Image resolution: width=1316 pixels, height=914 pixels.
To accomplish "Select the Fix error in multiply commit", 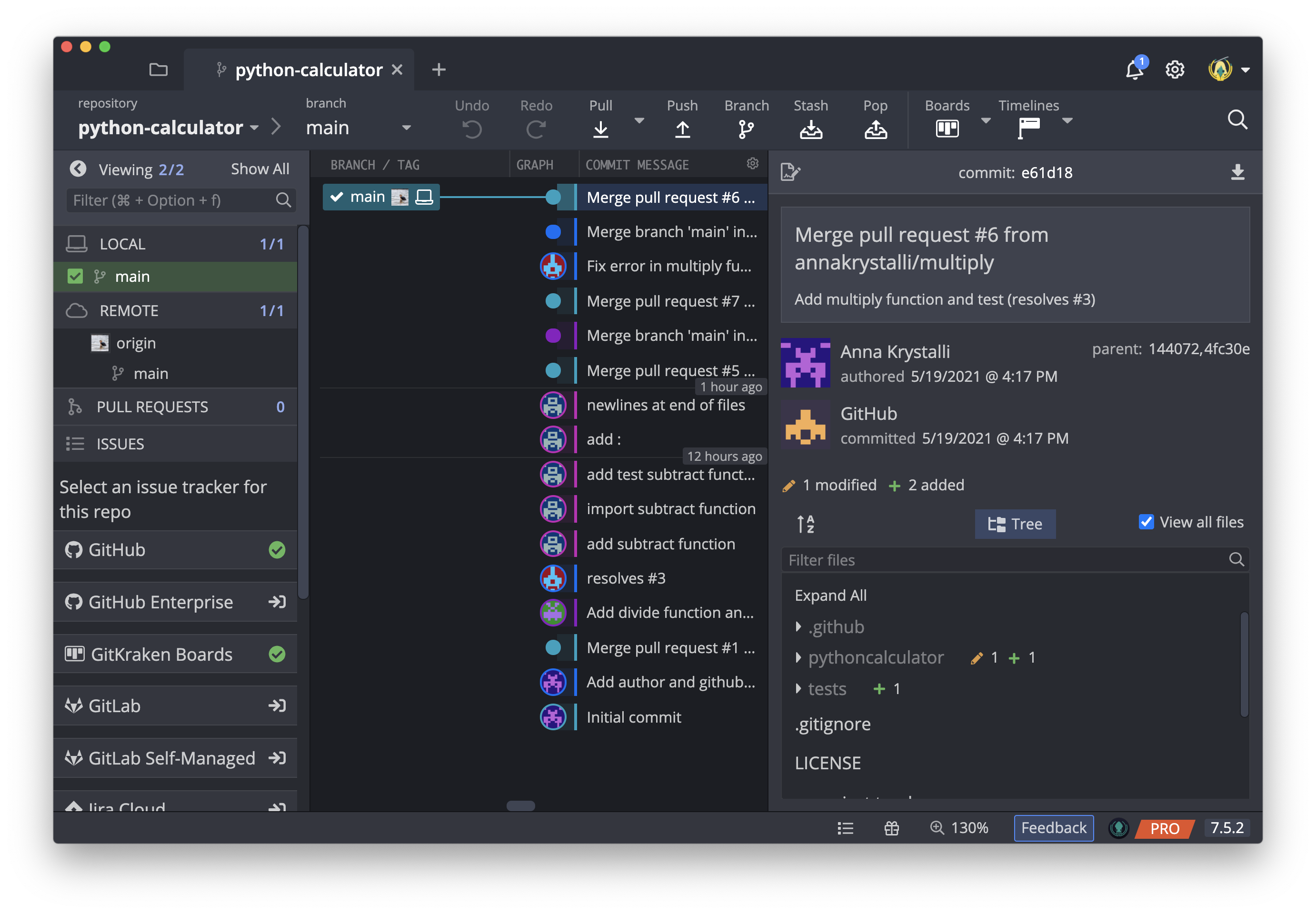I will pos(669,266).
